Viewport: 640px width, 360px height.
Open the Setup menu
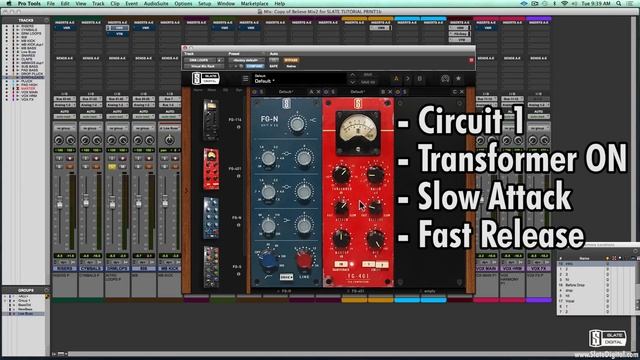click(204, 3)
